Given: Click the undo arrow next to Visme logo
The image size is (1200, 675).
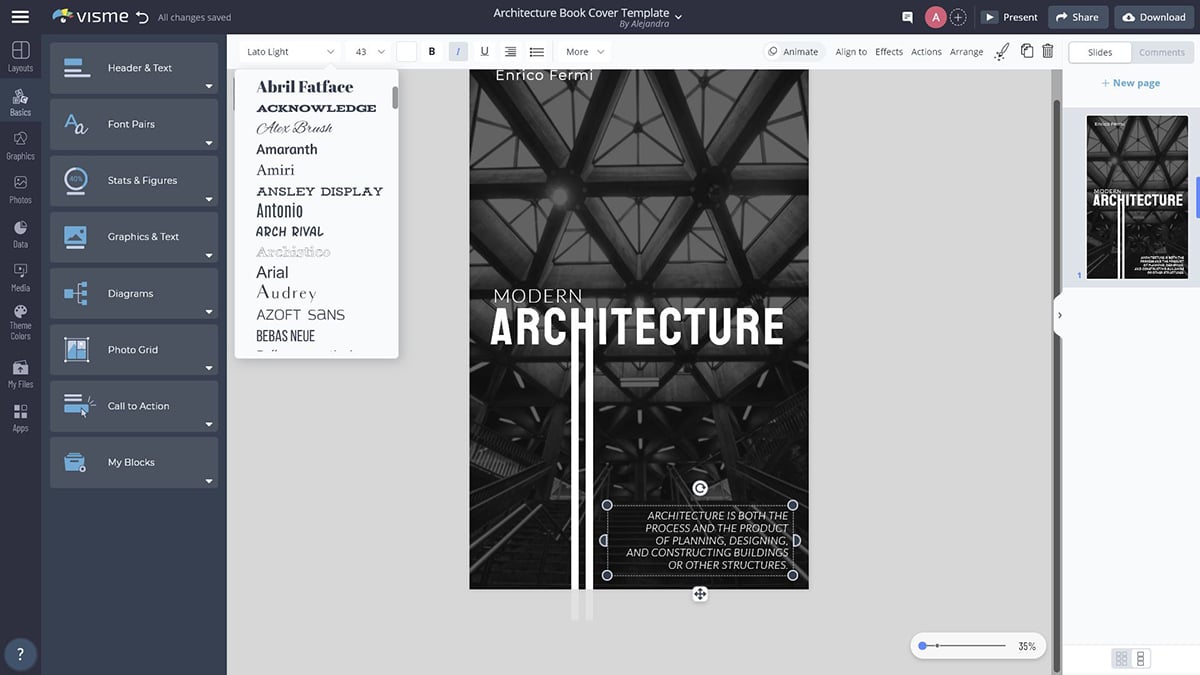Looking at the screenshot, I should coord(142,17).
